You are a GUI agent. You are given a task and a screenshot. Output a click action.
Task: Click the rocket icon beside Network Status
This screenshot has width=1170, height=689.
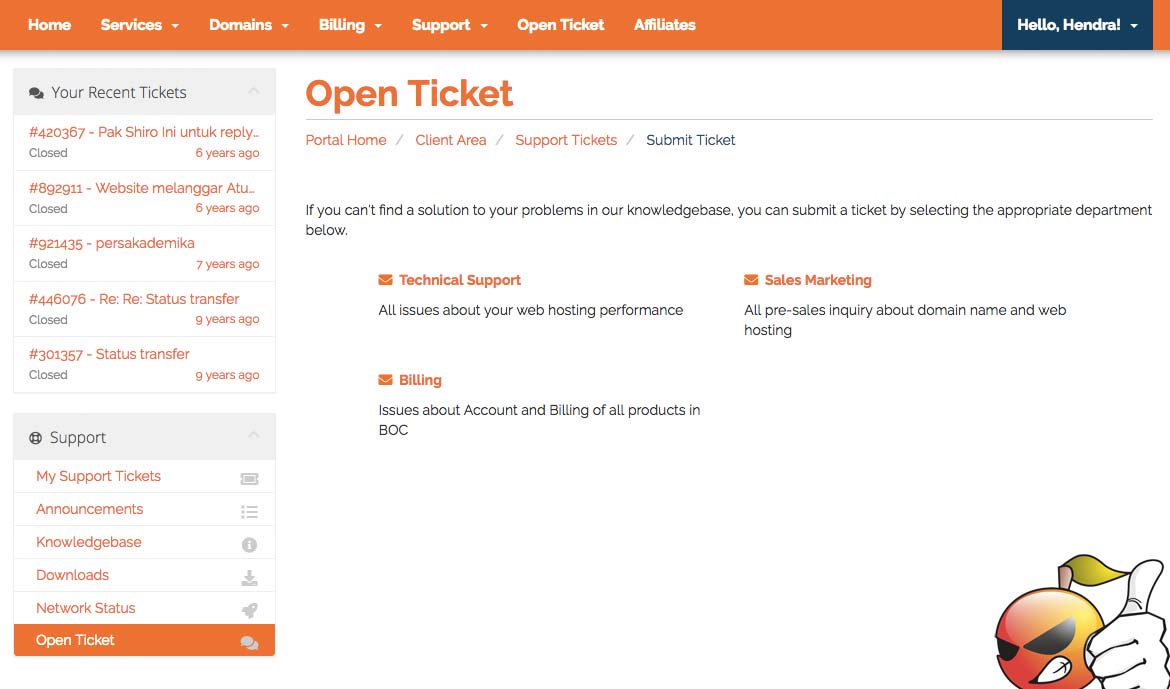click(x=249, y=610)
